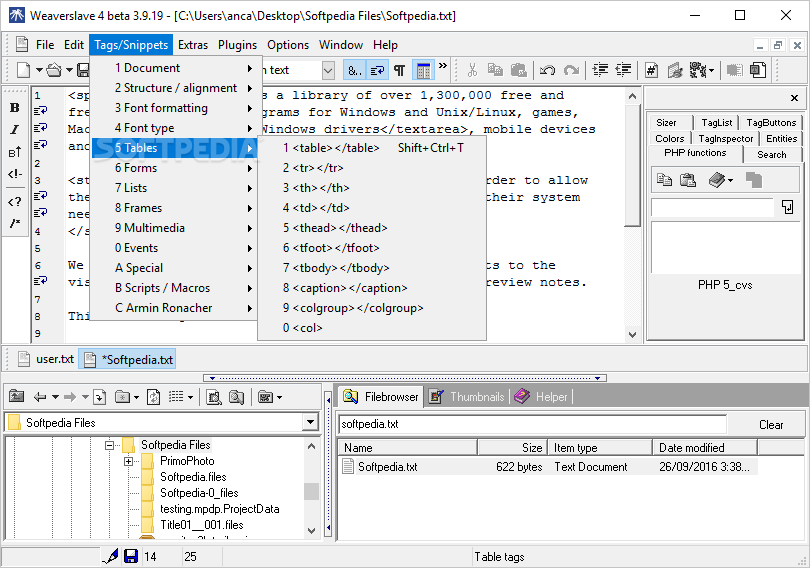Screen dimensions: 810x568
Task: Switch to the Search tab
Action: click(x=772, y=154)
